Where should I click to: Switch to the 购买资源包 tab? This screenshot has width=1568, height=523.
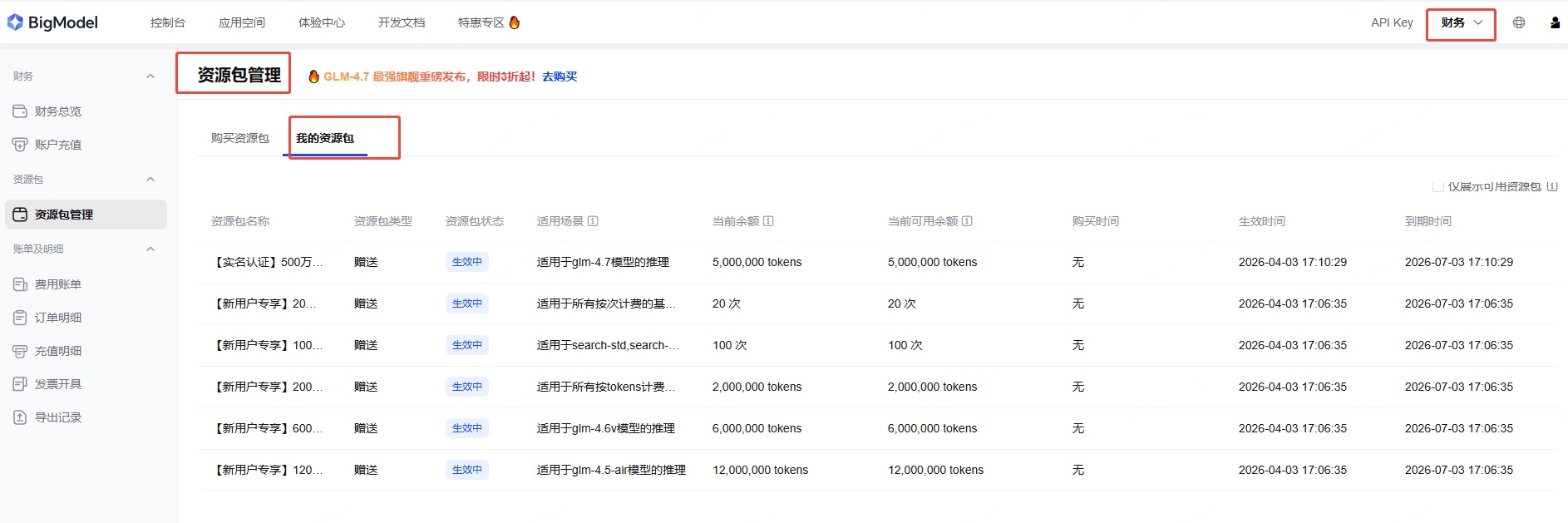tap(240, 138)
